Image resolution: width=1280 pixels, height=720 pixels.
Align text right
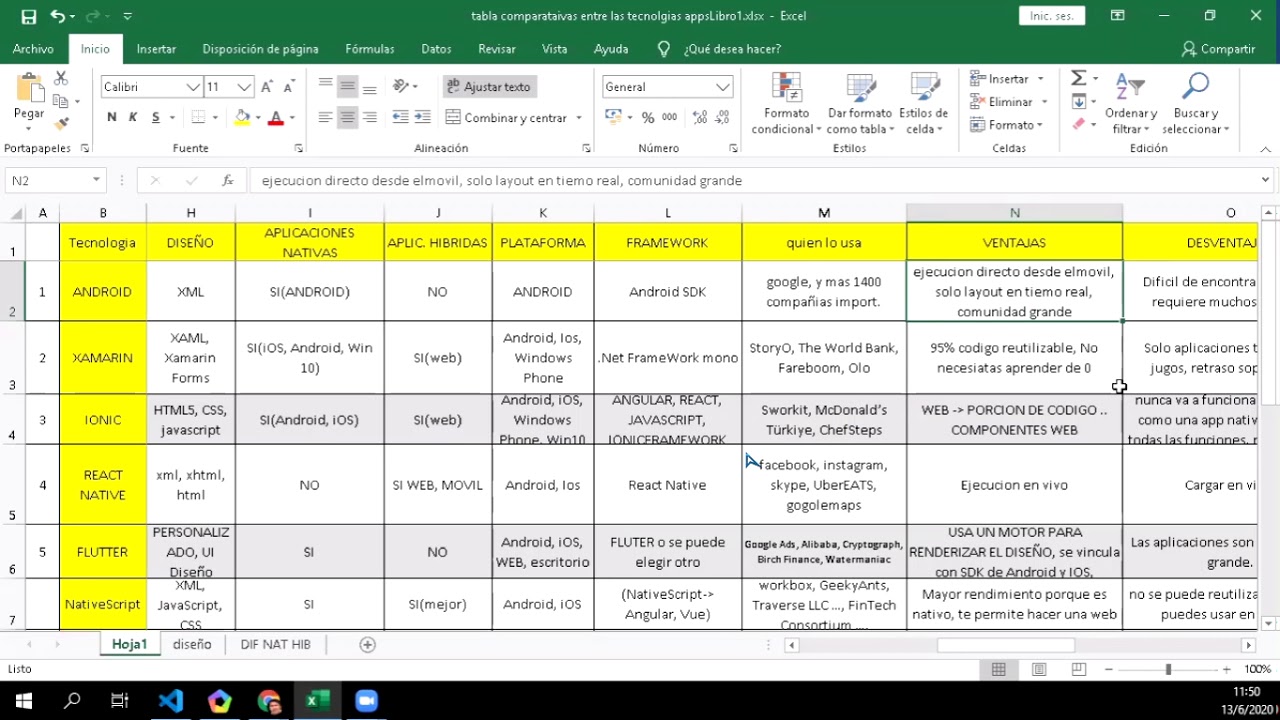[x=369, y=117]
